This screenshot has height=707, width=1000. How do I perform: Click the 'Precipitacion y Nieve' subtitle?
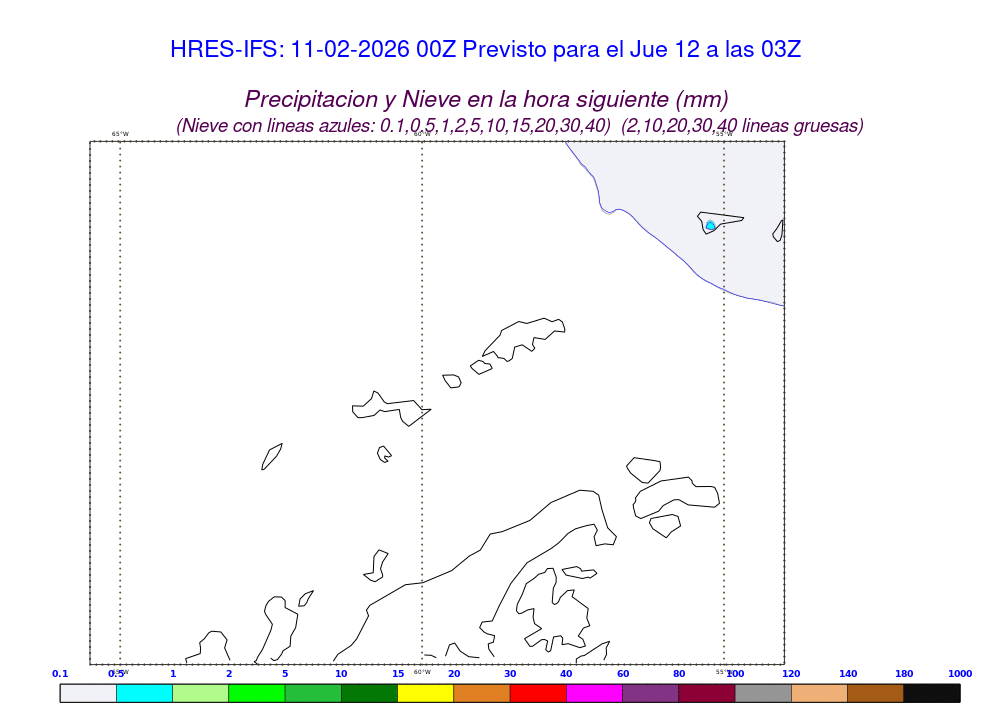(486, 99)
